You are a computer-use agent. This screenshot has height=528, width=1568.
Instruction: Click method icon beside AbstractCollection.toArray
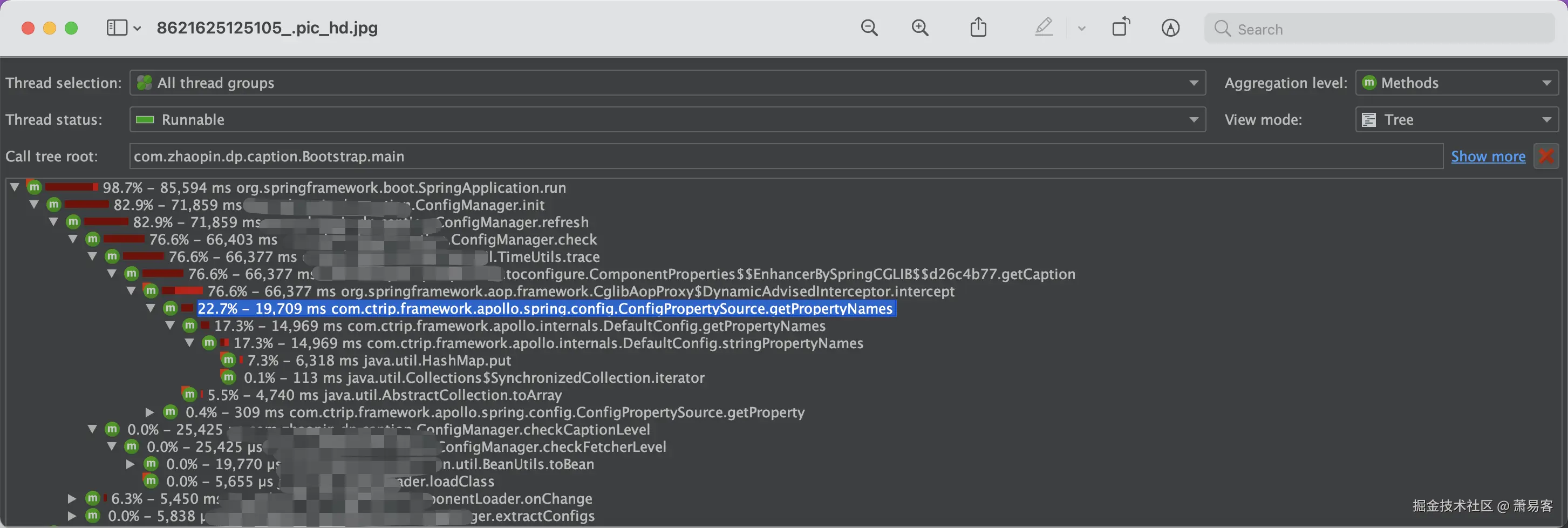coord(190,395)
